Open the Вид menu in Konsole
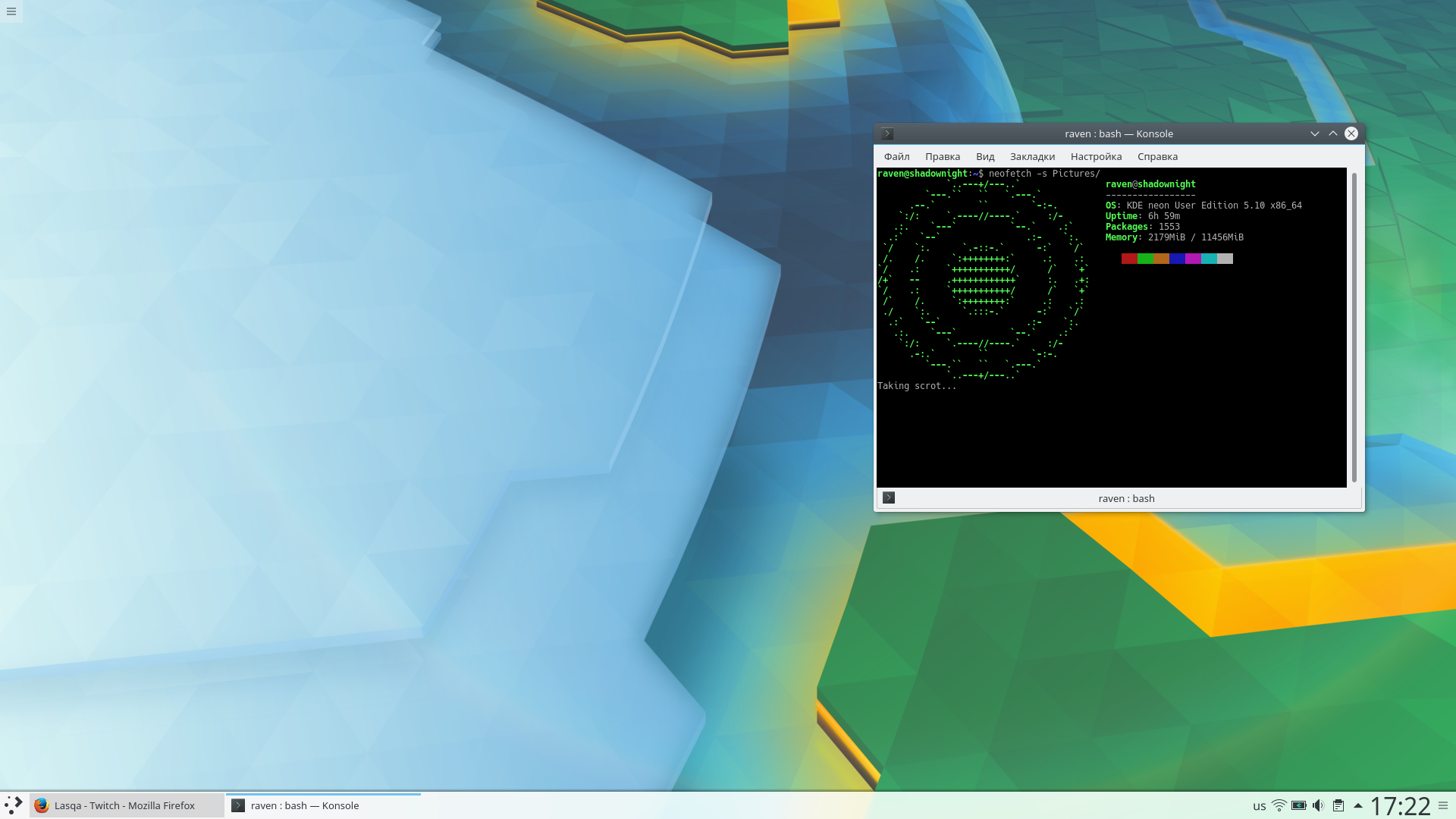1456x819 pixels. coord(985,156)
